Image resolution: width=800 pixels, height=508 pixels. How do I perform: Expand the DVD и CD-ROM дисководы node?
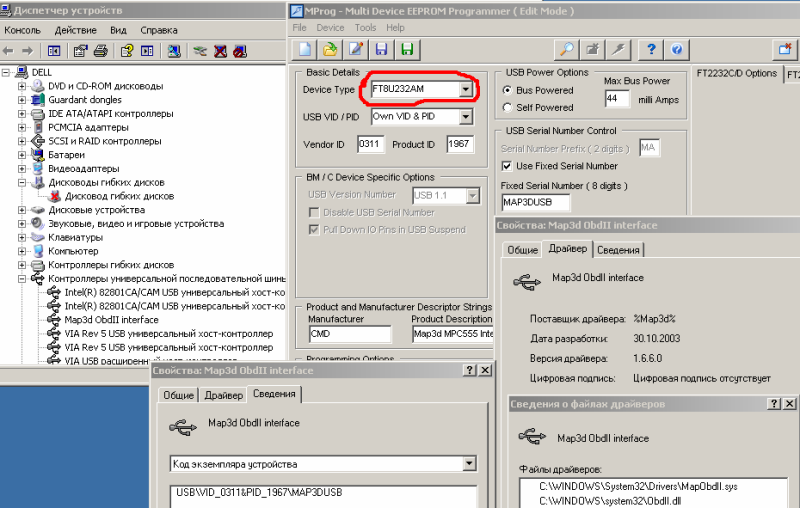pos(22,86)
